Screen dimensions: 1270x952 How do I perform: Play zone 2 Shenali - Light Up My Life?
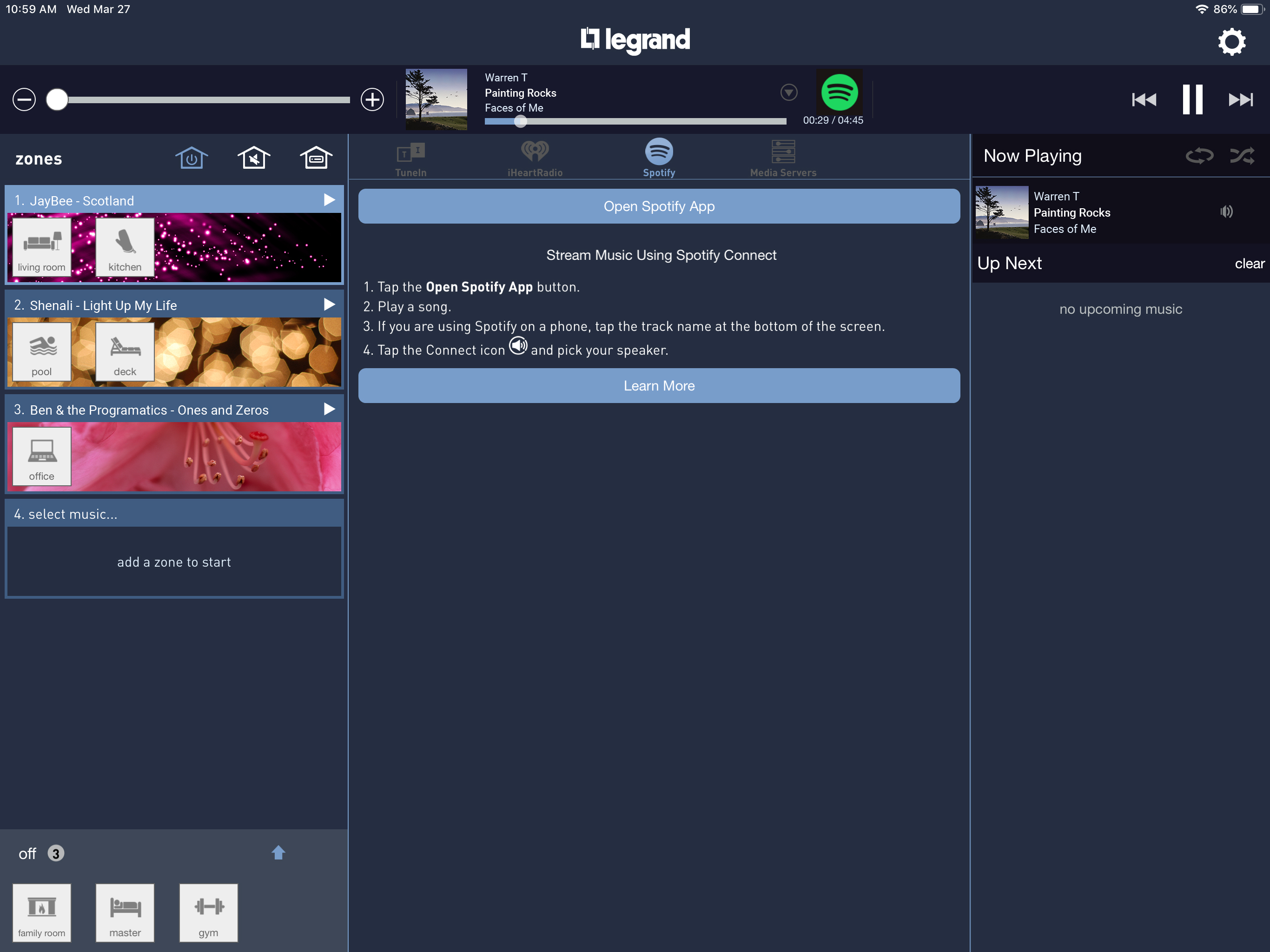click(x=329, y=304)
